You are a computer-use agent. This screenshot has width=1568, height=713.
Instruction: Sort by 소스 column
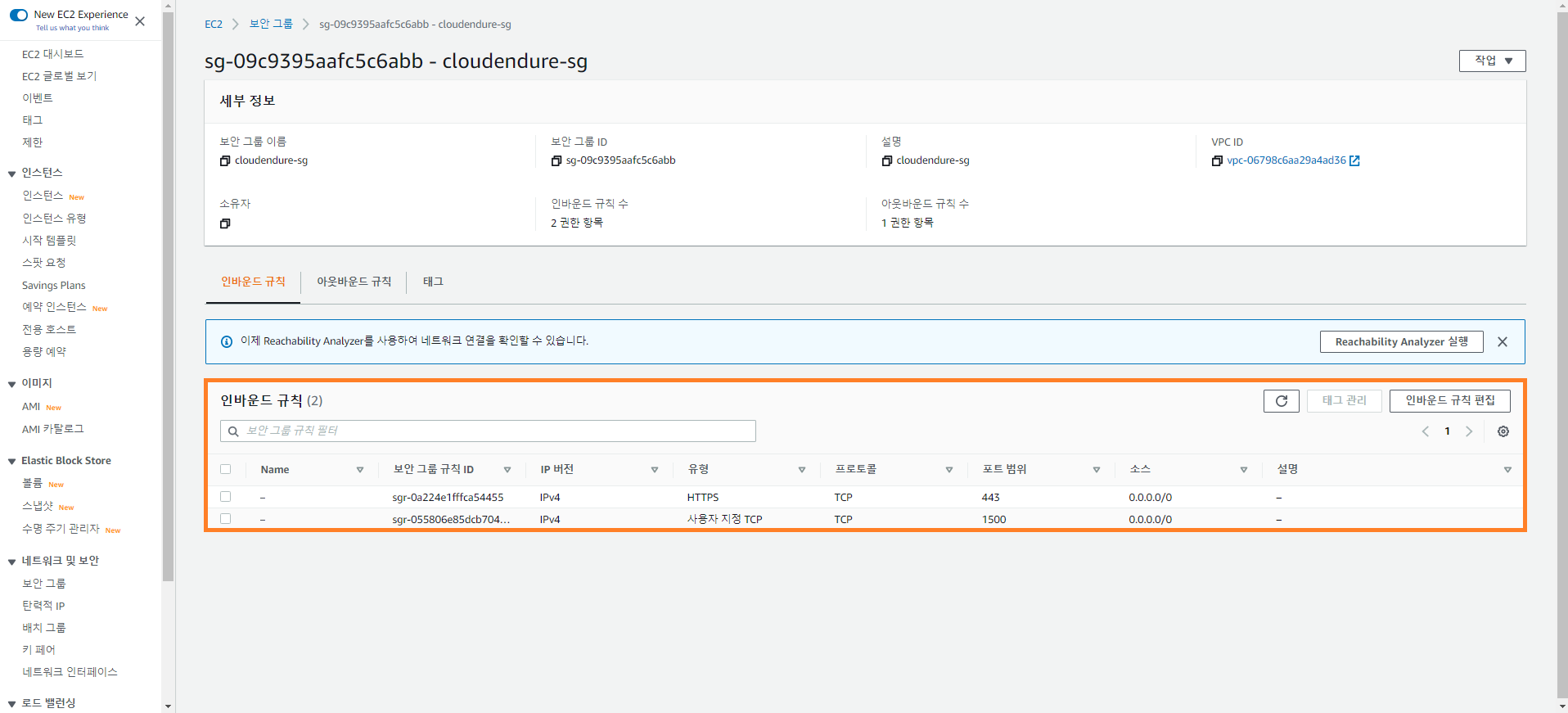(1244, 470)
